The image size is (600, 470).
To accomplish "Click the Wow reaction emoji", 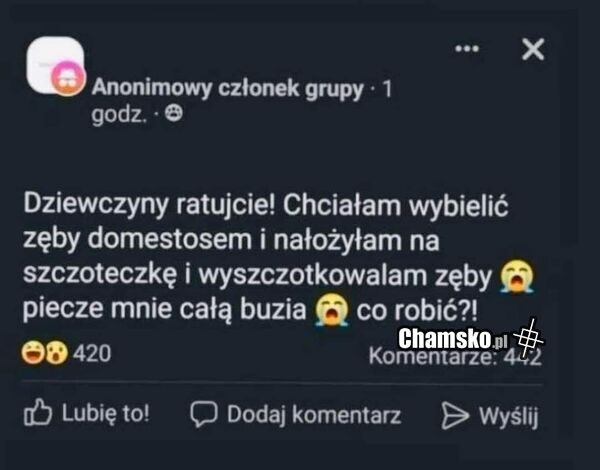I will pyautogui.click(x=57, y=352).
